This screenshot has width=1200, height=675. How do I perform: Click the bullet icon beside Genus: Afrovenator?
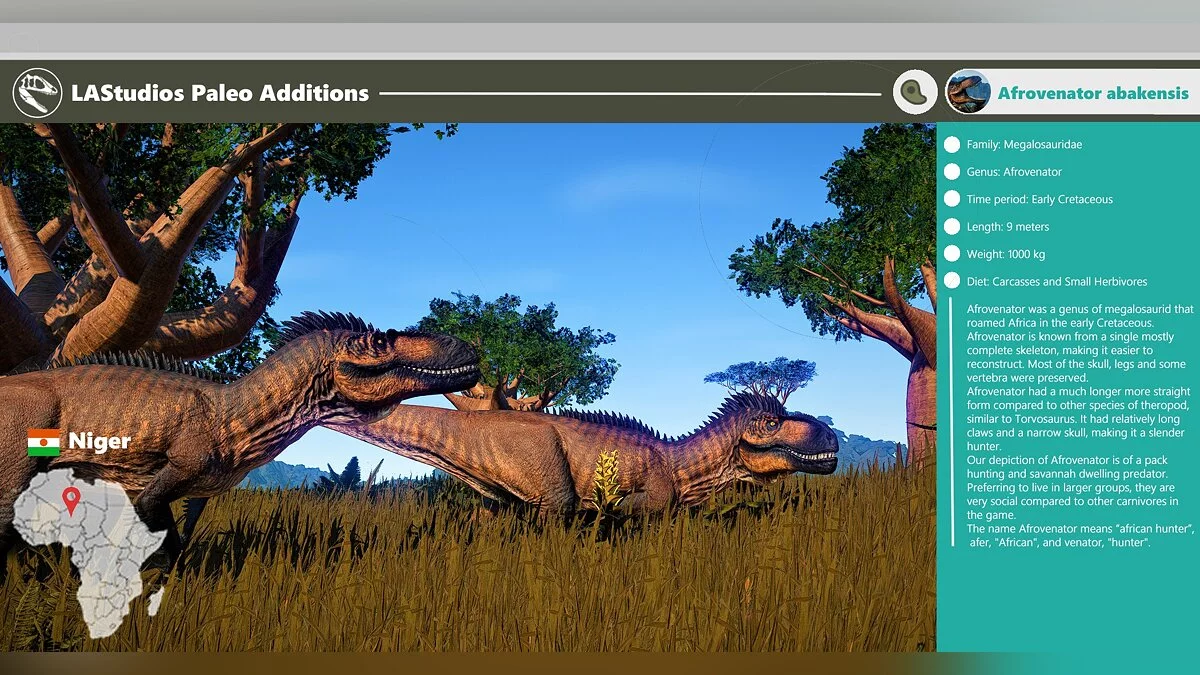[950, 171]
